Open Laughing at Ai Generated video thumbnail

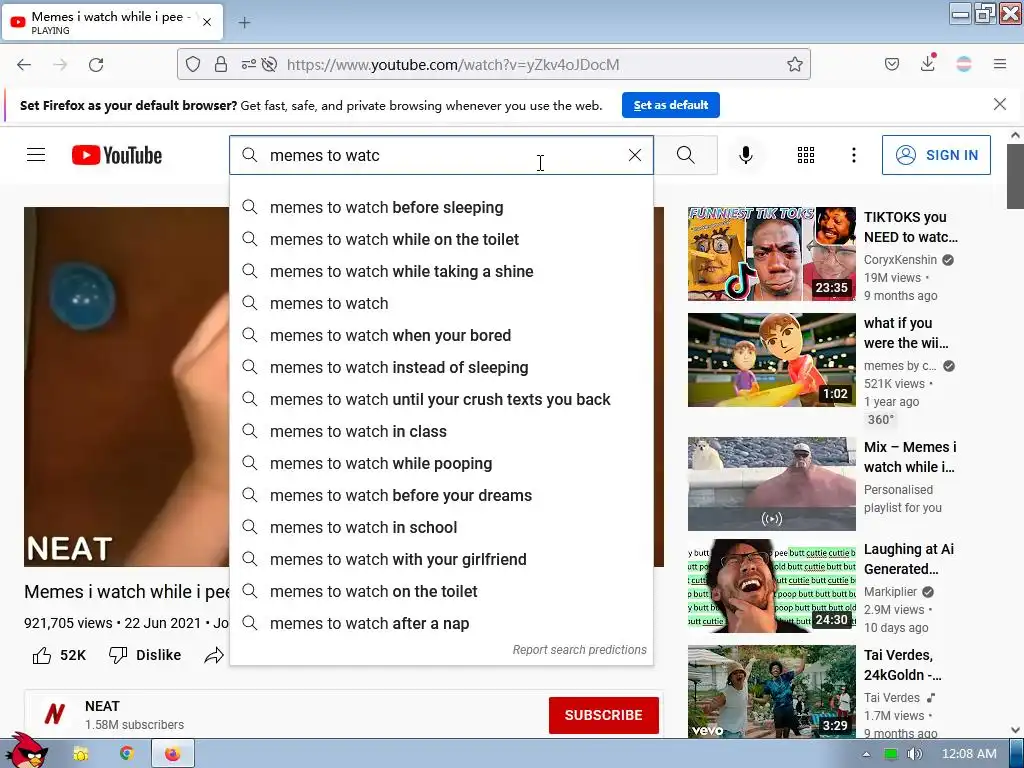tap(771, 586)
